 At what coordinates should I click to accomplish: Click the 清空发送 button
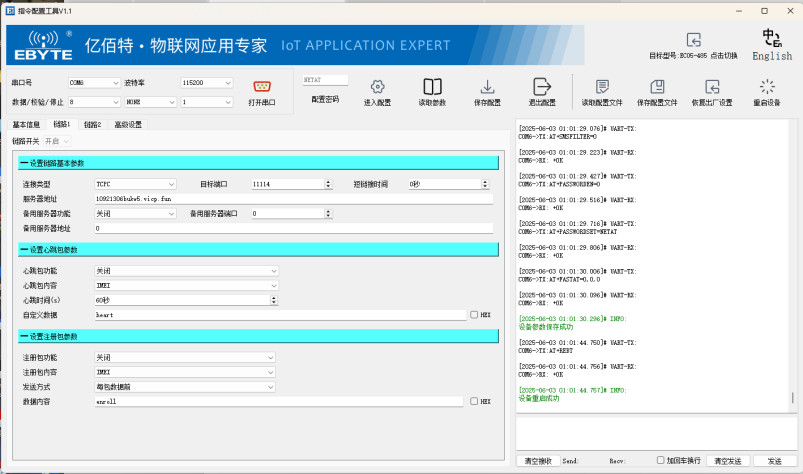click(728, 461)
